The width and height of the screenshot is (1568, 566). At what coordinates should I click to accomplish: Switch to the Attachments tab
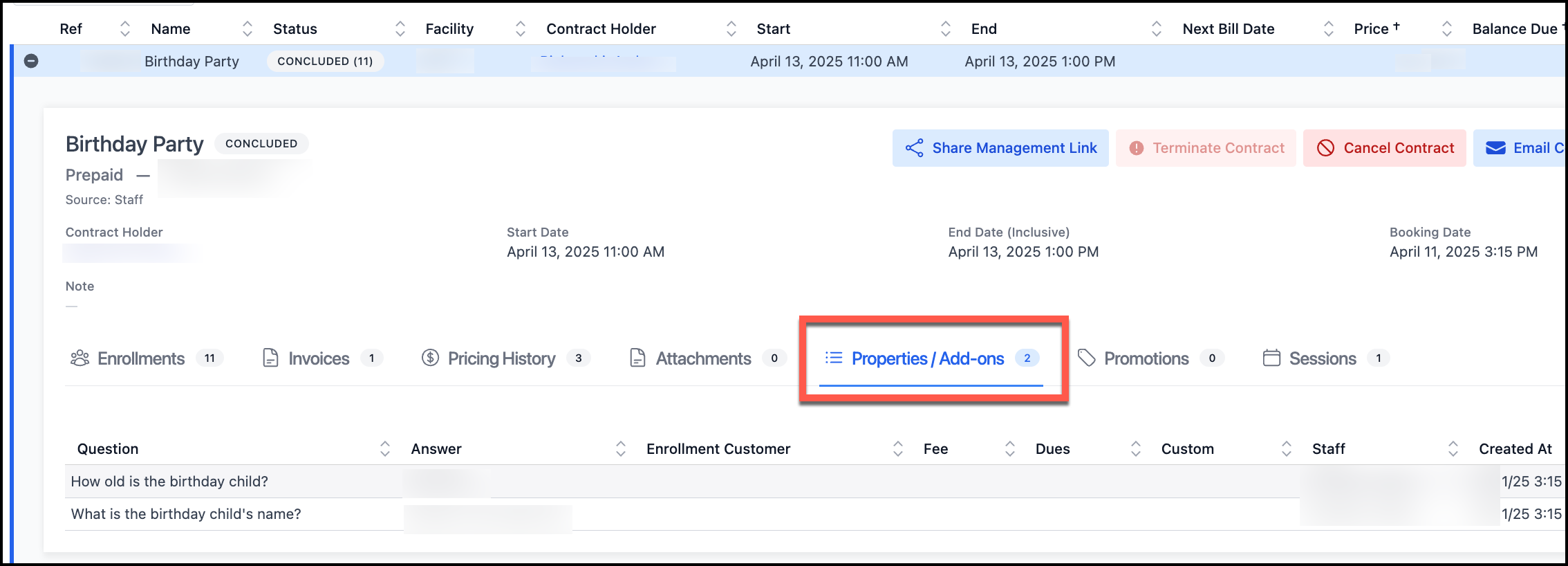pos(703,358)
